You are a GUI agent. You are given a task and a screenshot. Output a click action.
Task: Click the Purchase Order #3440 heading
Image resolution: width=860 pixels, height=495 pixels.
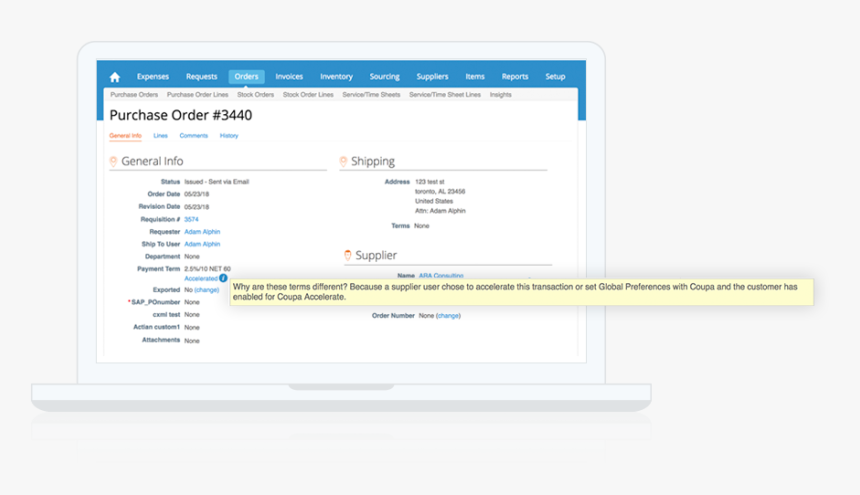[181, 115]
